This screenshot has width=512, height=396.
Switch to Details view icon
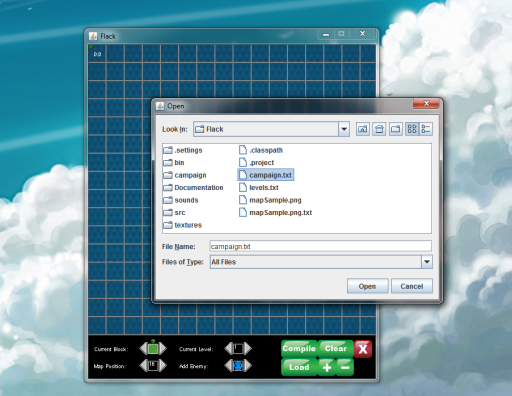[x=426, y=129]
